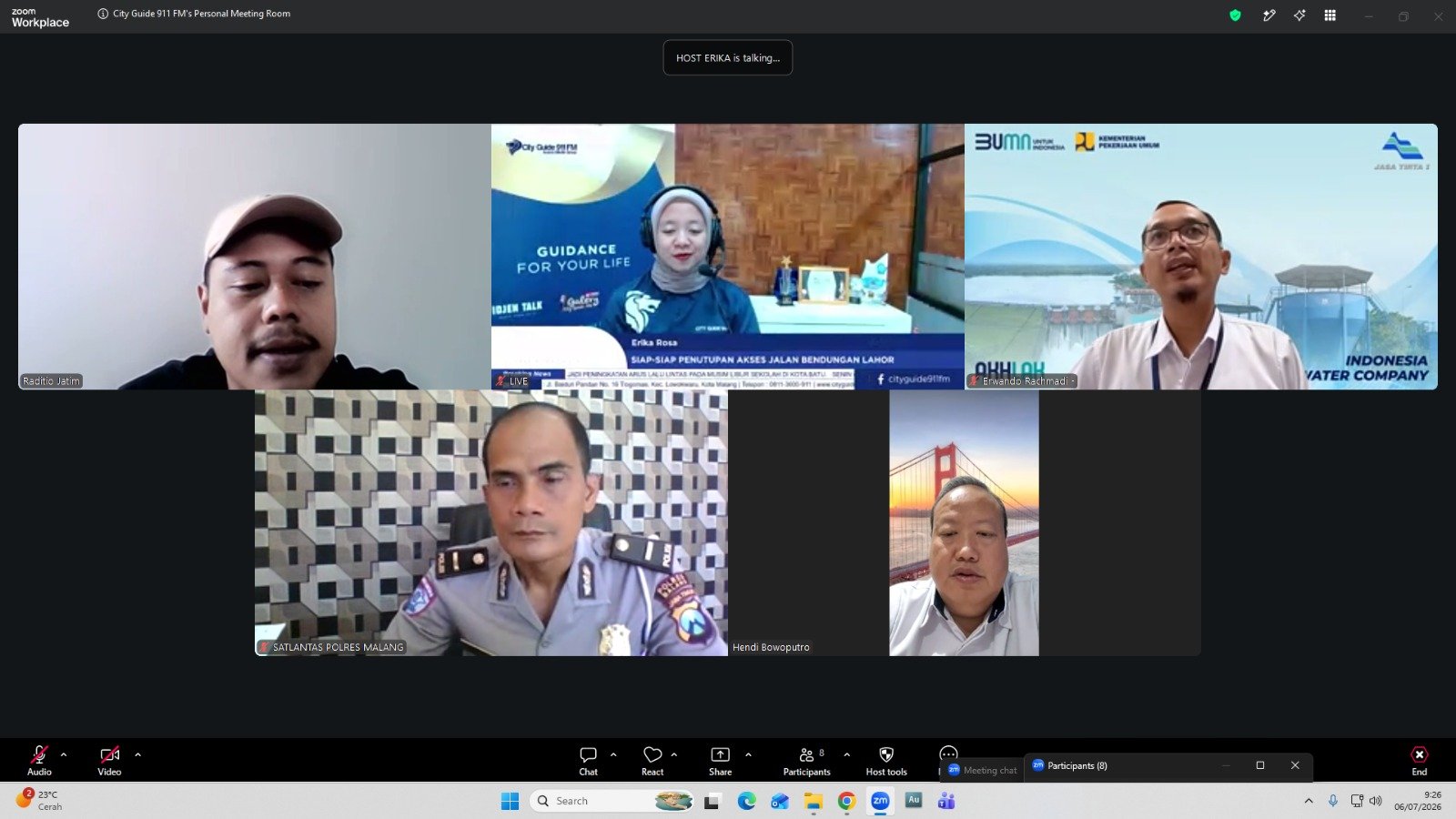Start Share screen
Viewport: 1456px width, 819px height.
pyautogui.click(x=720, y=761)
